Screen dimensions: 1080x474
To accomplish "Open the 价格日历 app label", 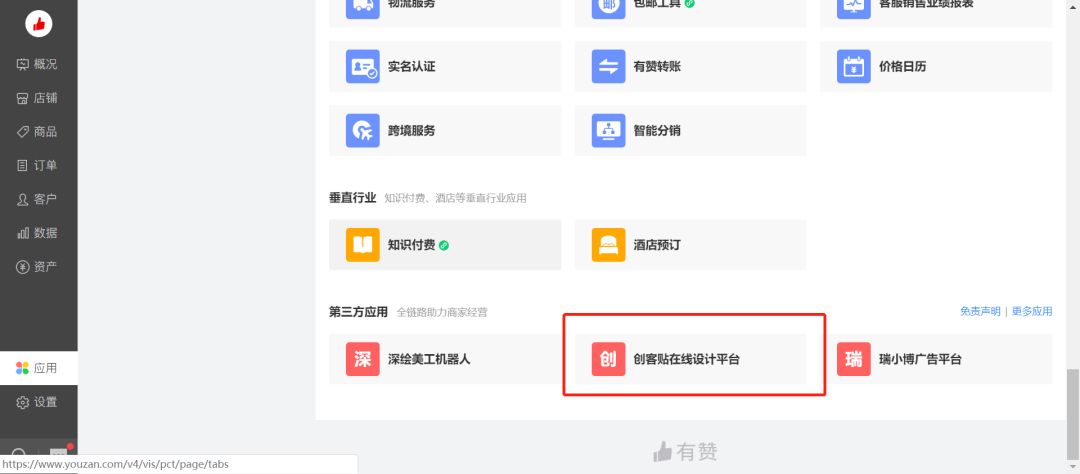I will pos(902,67).
